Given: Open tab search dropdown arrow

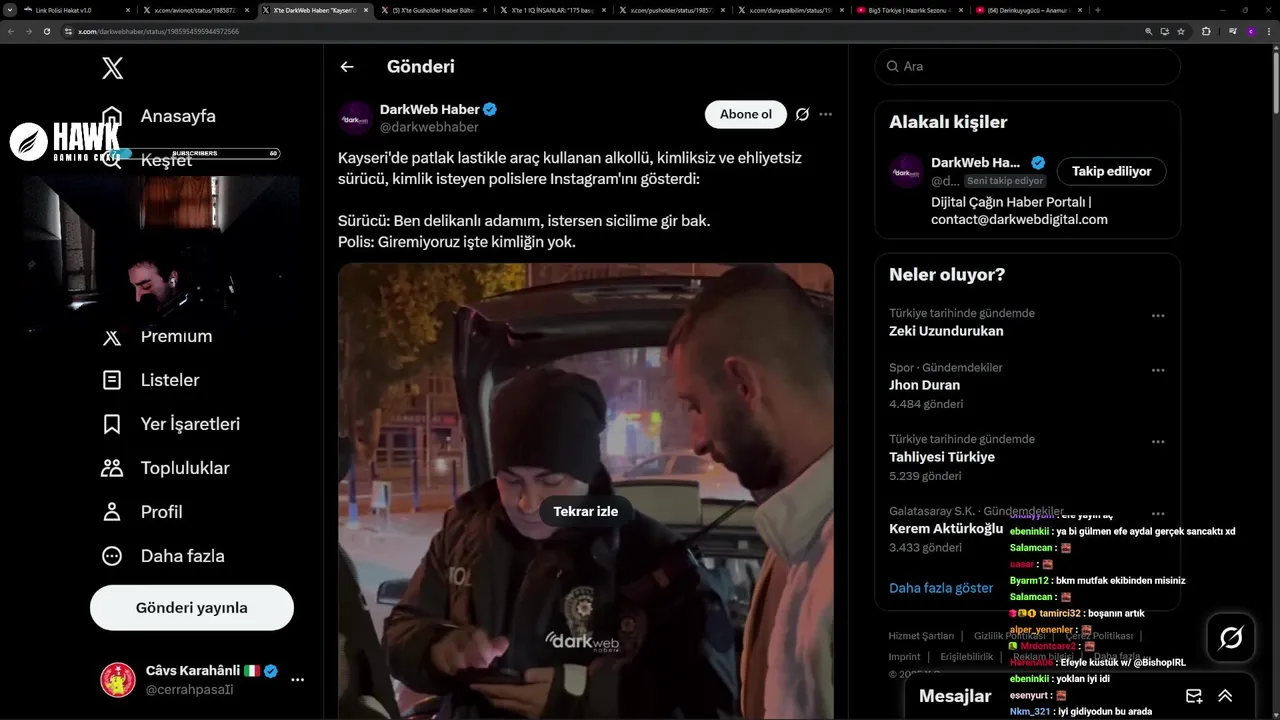Looking at the screenshot, I should [x=11, y=10].
